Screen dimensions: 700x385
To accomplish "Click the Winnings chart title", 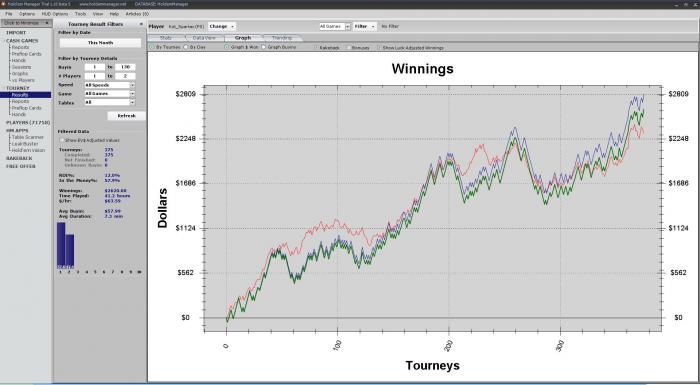I will 422,69.
